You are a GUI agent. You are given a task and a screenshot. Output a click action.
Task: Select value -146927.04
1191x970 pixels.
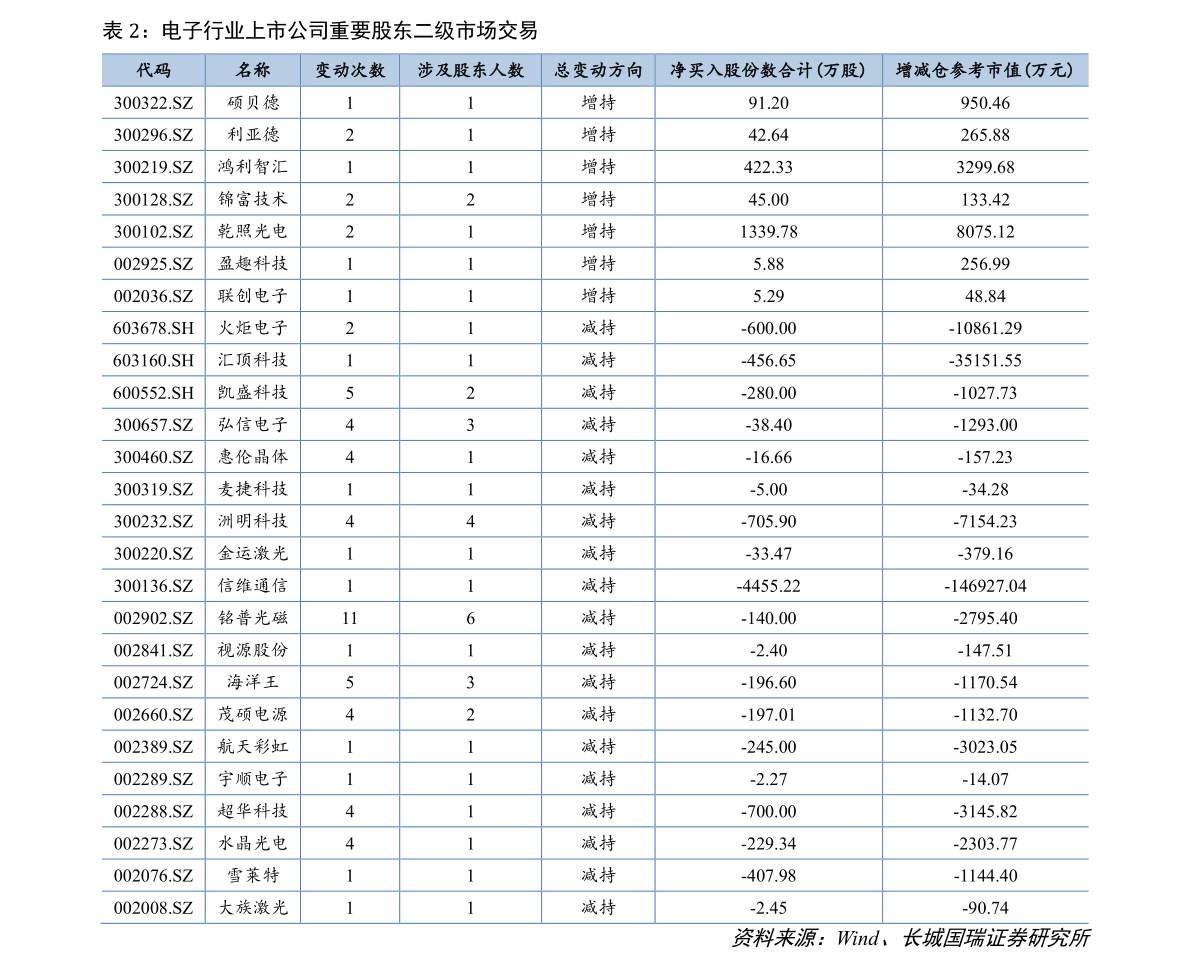click(x=985, y=586)
